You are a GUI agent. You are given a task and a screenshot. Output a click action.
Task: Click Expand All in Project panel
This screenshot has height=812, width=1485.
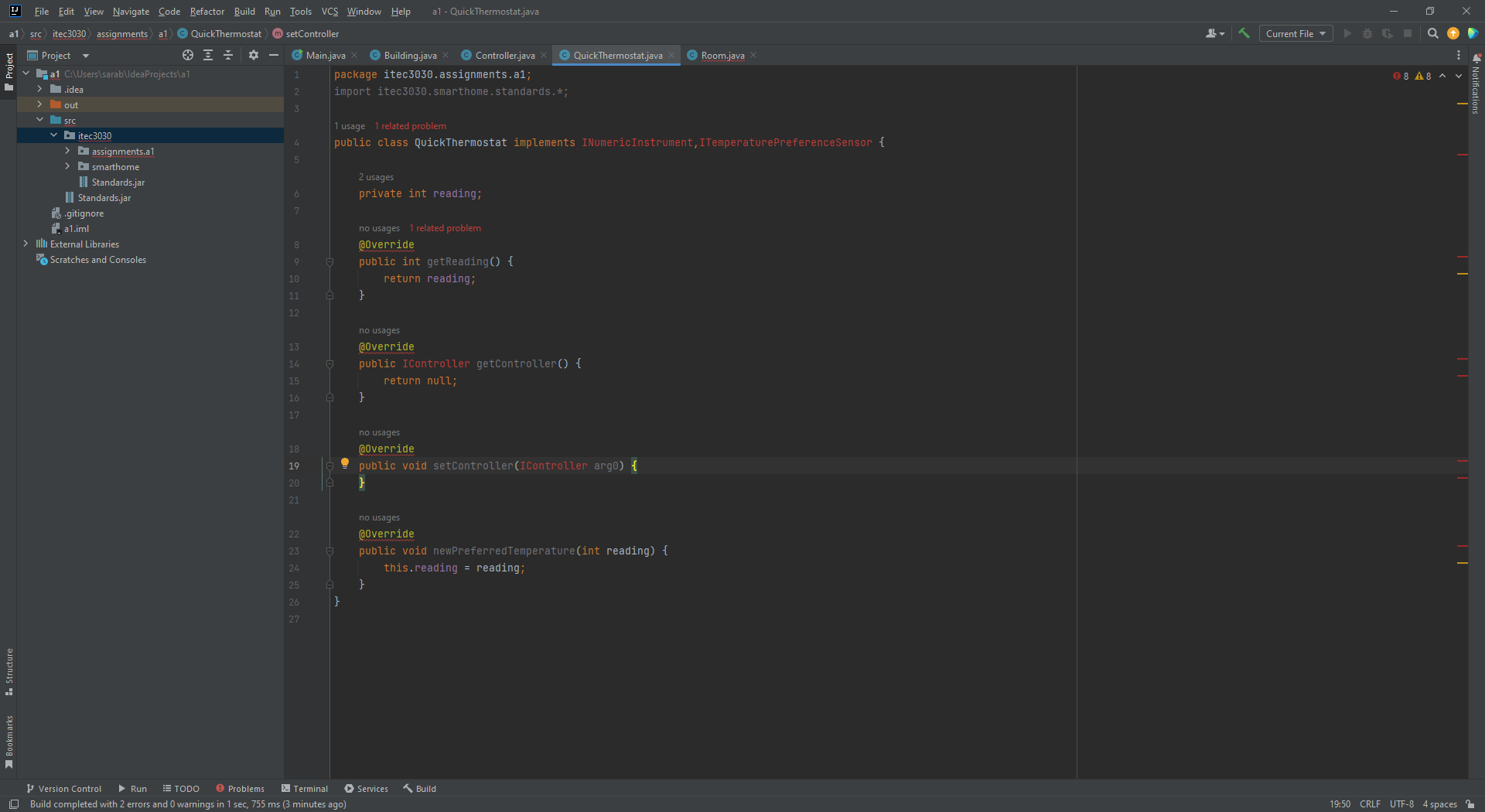pos(208,55)
